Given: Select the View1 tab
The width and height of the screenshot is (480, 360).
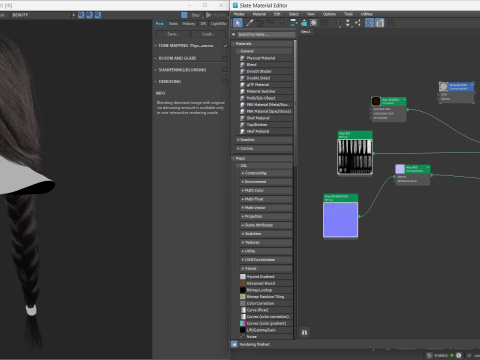Looking at the screenshot, I should 306,32.
